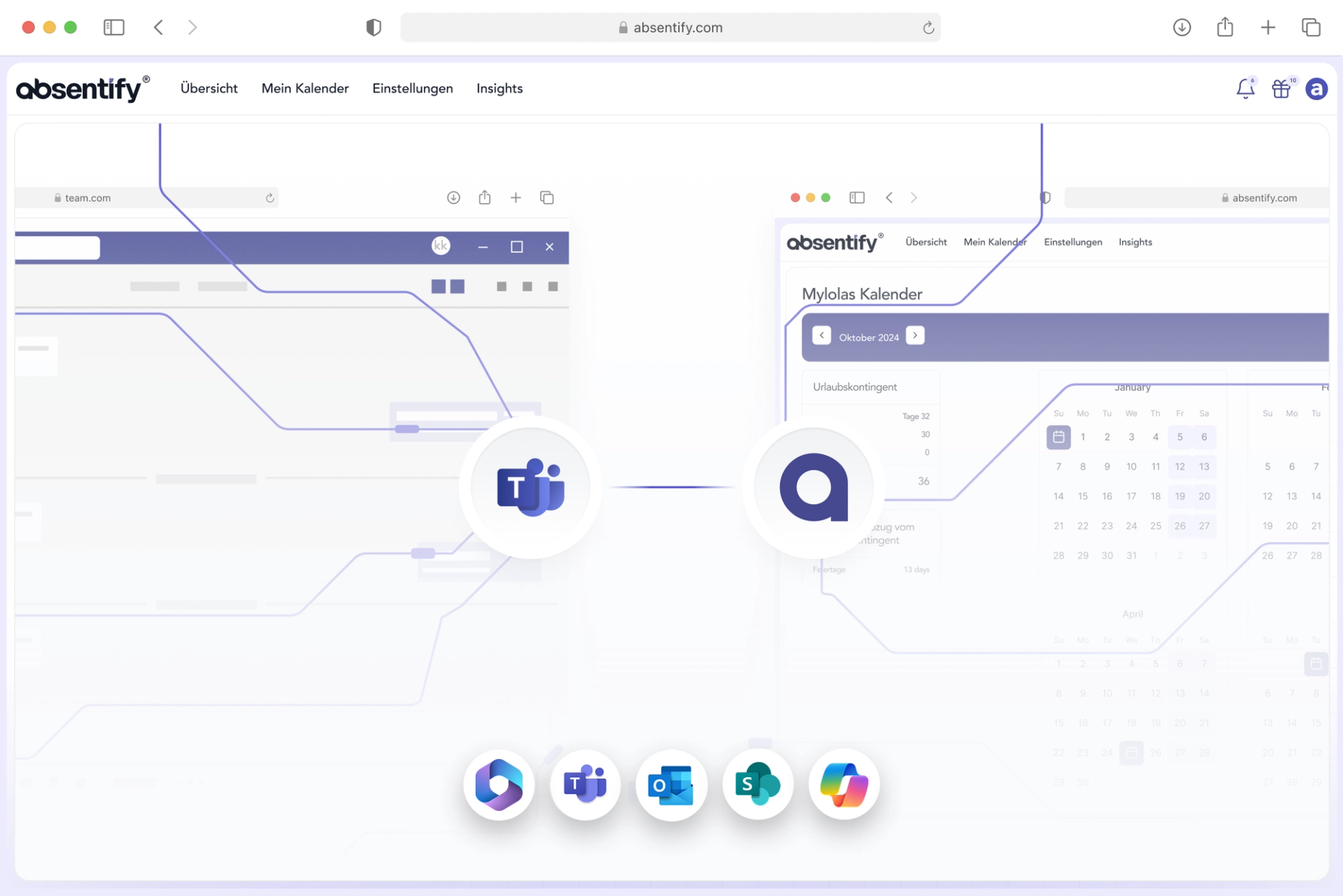Toggle the Safari sidebar button
Screen dimensions: 1343x896
coord(114,27)
